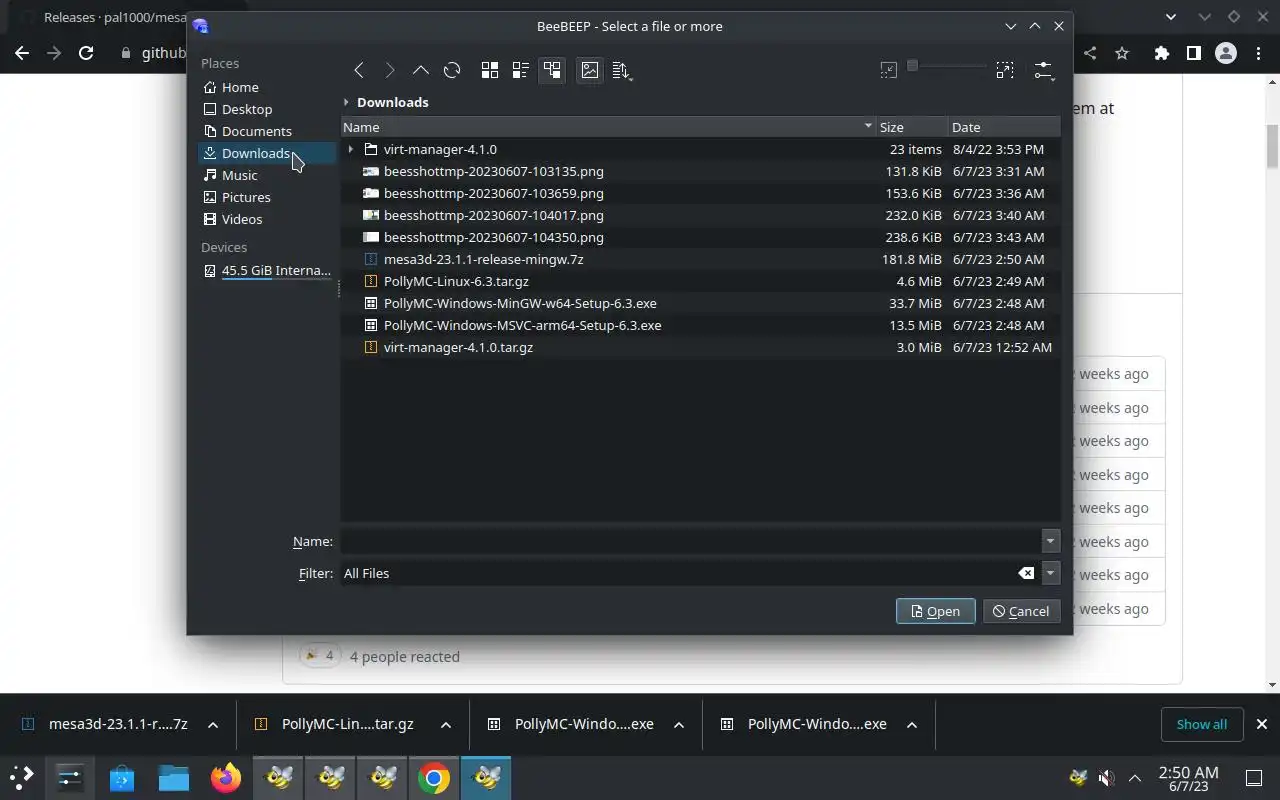The image size is (1280, 800).
Task: Open the file dialog options menu
Action: tap(1044, 70)
